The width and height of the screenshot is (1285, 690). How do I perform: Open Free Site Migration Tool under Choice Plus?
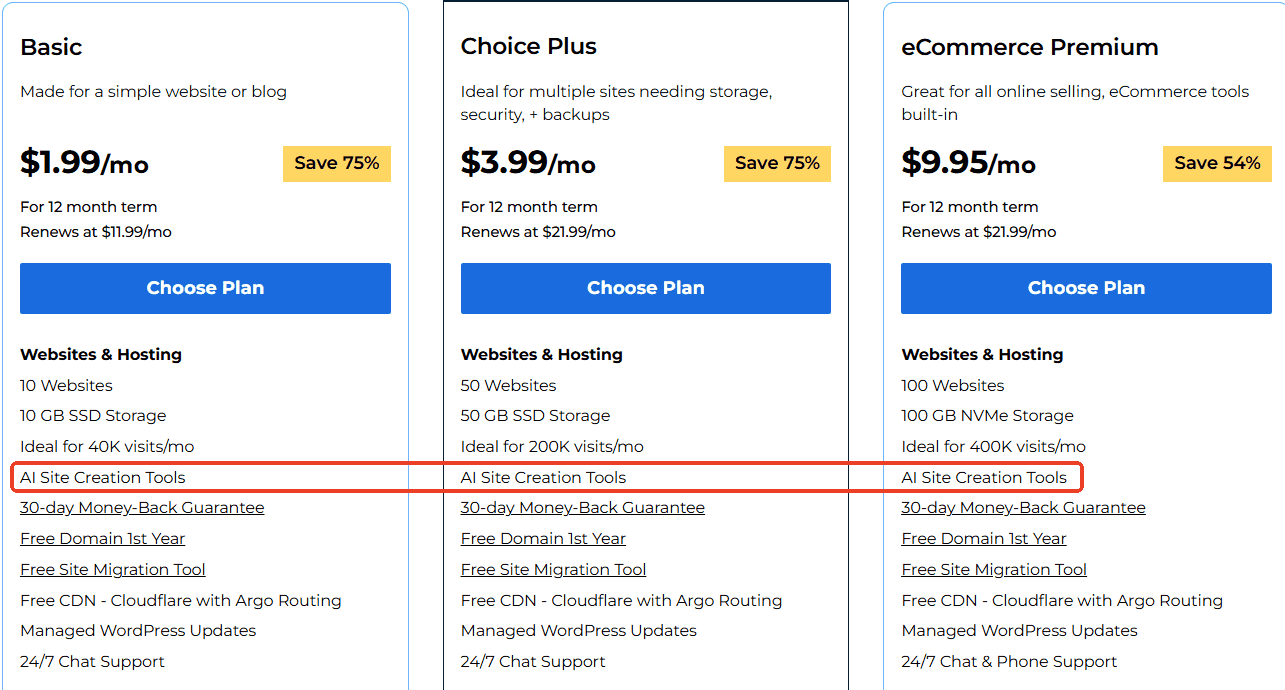coord(553,570)
